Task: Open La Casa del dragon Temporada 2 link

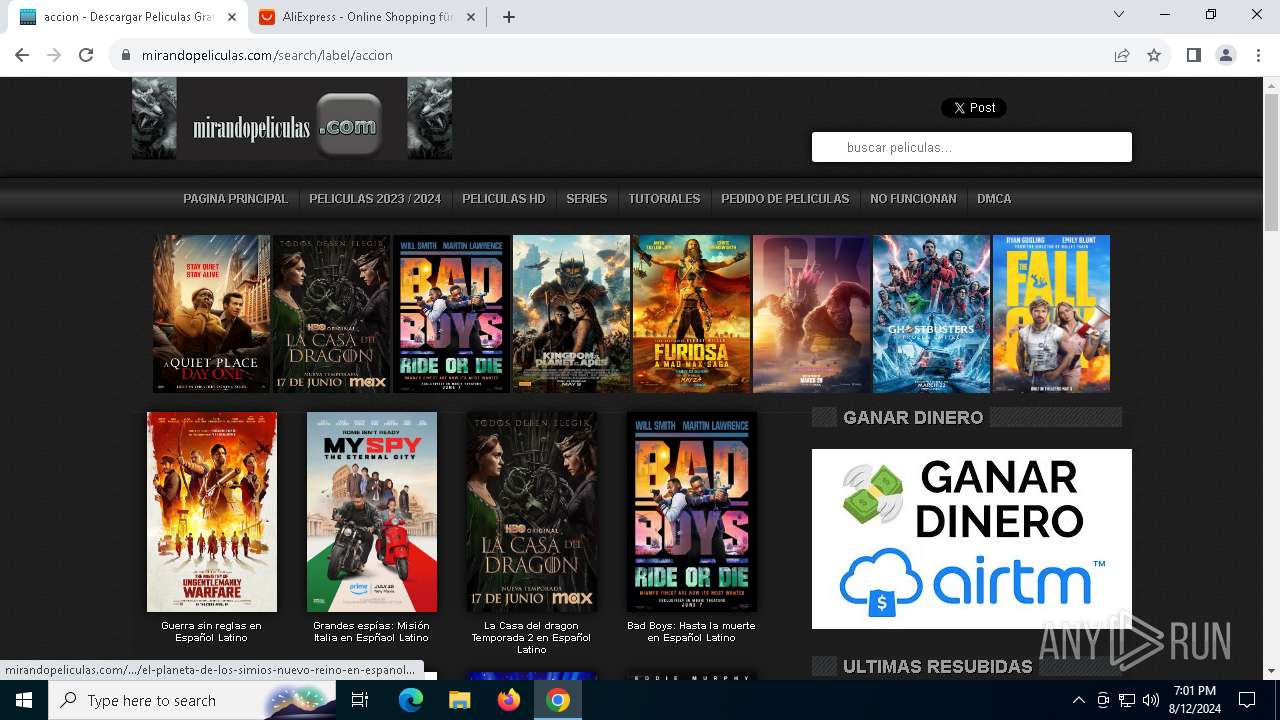Action: [532, 637]
